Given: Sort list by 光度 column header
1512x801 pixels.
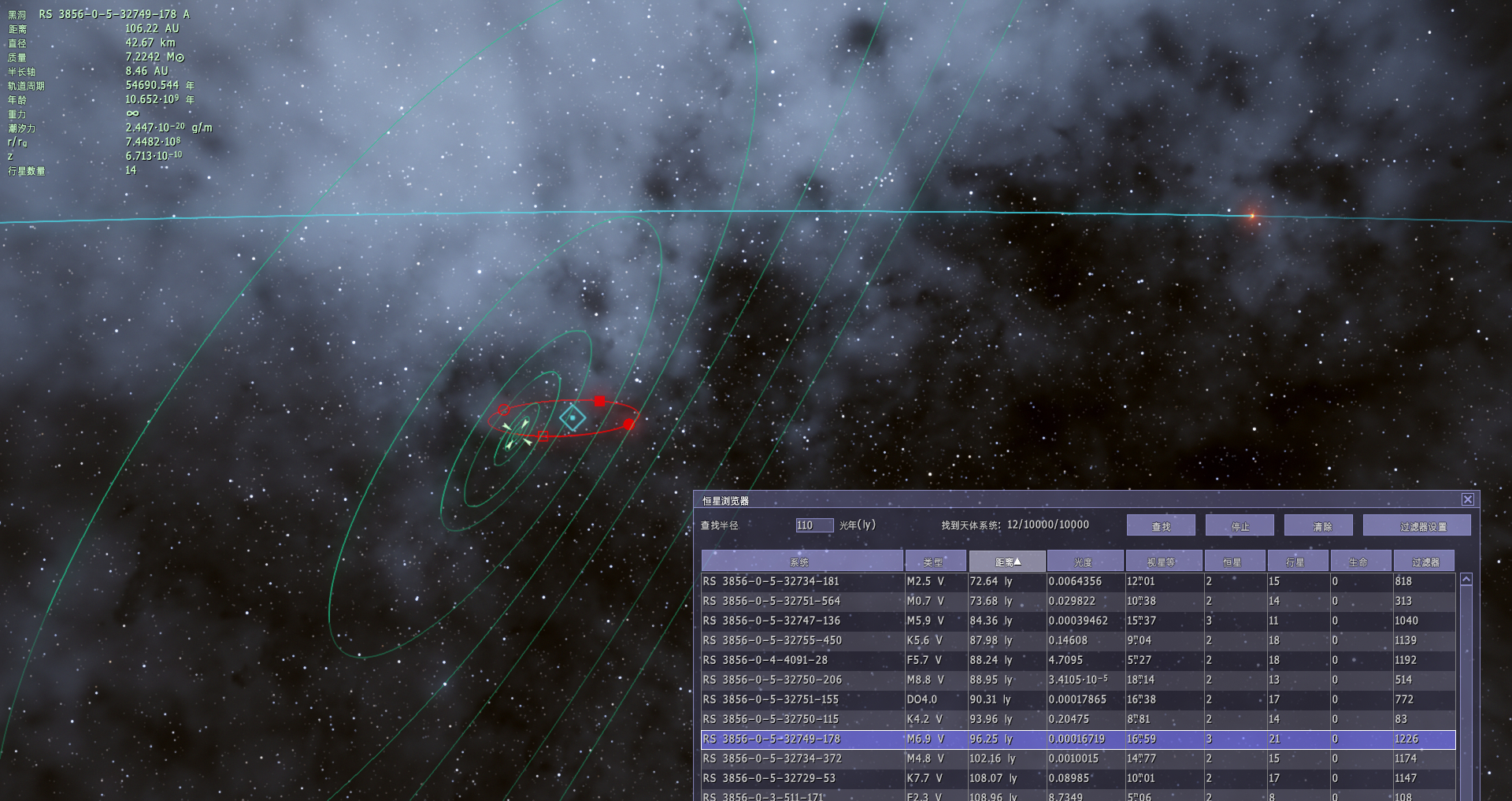Looking at the screenshot, I should (1085, 562).
